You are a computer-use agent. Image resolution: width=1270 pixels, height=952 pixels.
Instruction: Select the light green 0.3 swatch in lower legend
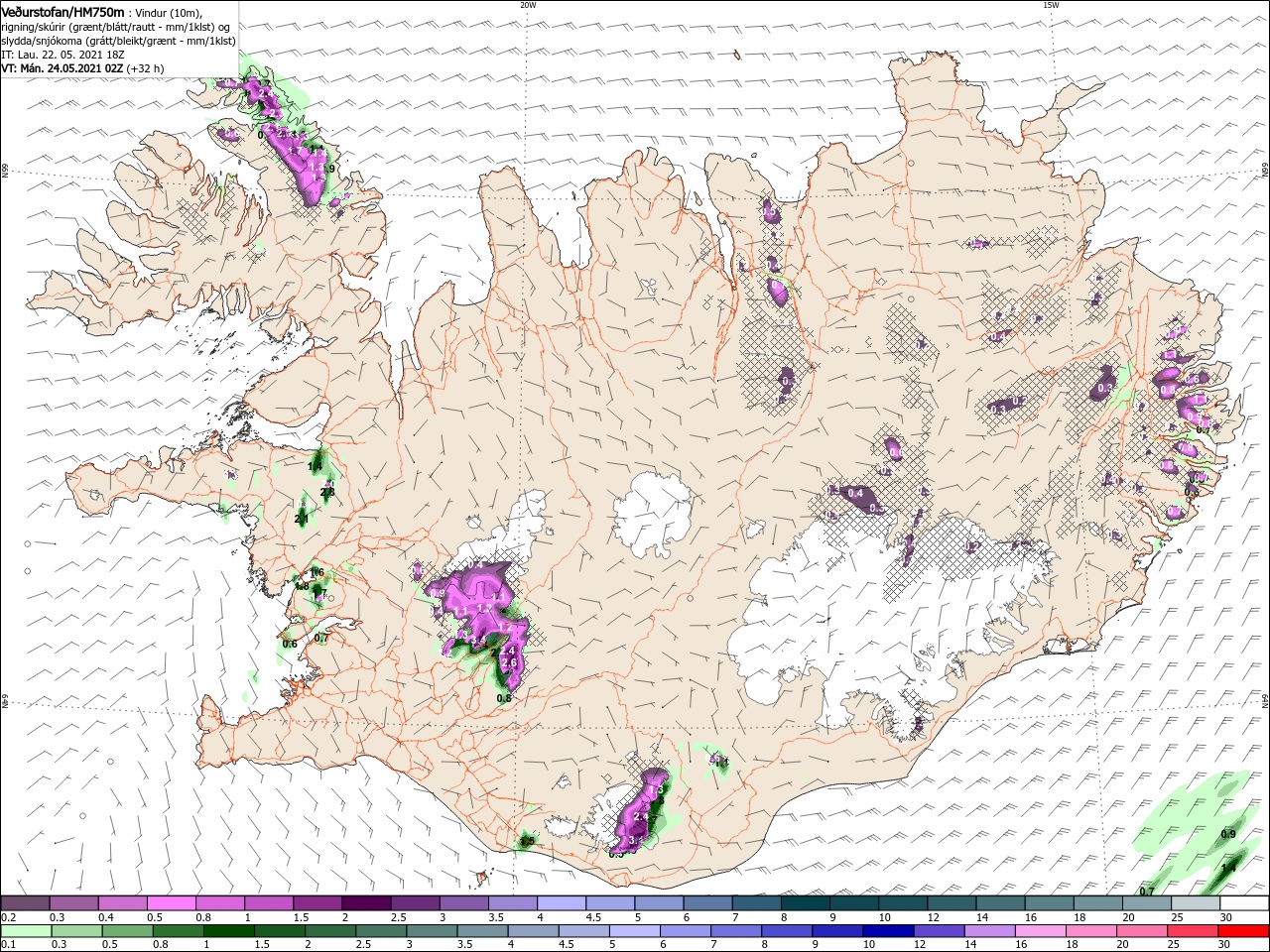click(x=77, y=931)
